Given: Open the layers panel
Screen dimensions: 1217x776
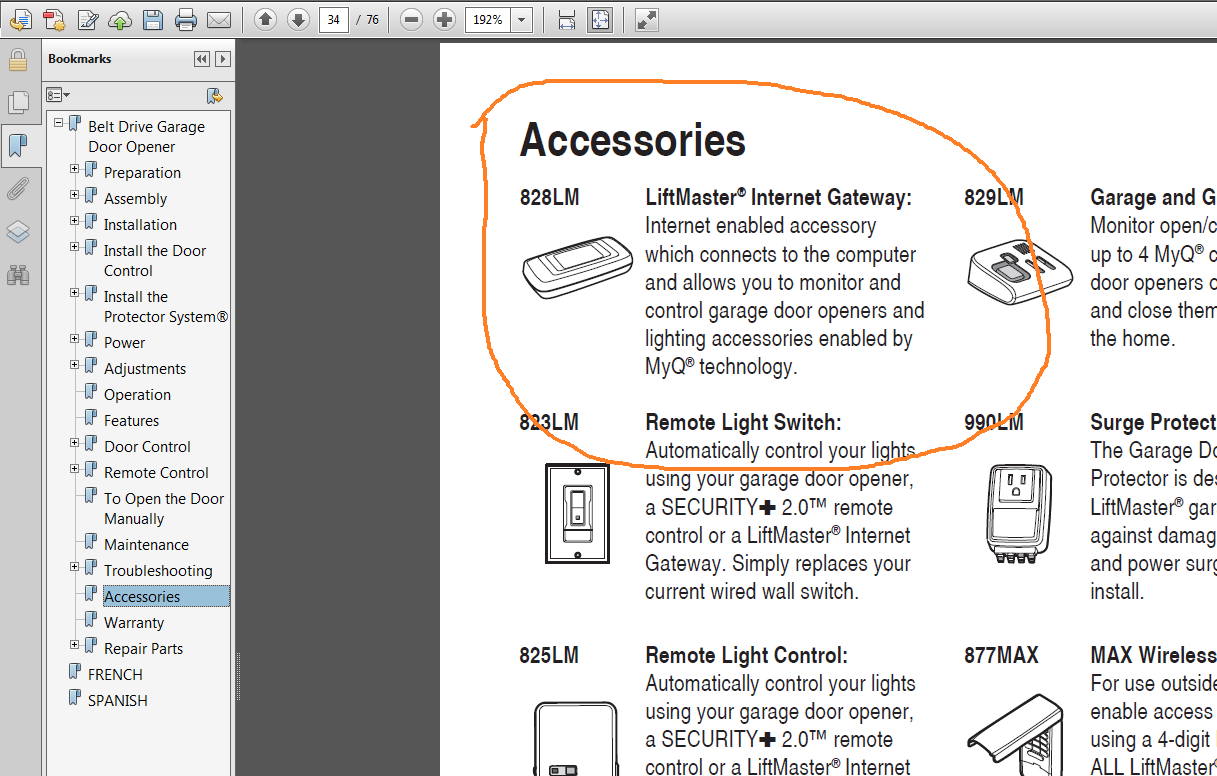Looking at the screenshot, I should coord(18,232).
